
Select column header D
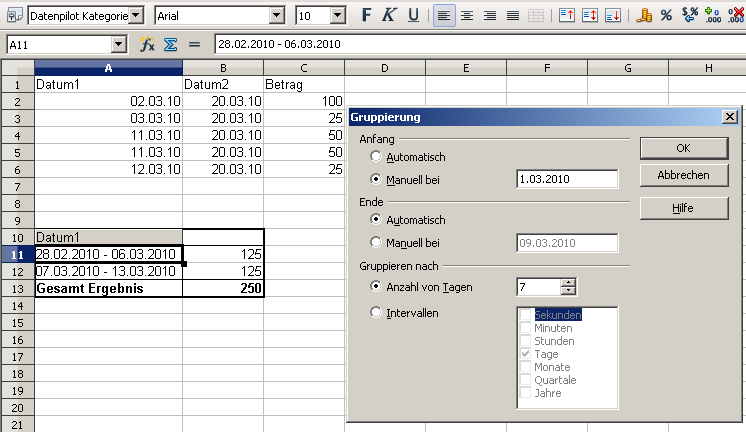(384, 68)
